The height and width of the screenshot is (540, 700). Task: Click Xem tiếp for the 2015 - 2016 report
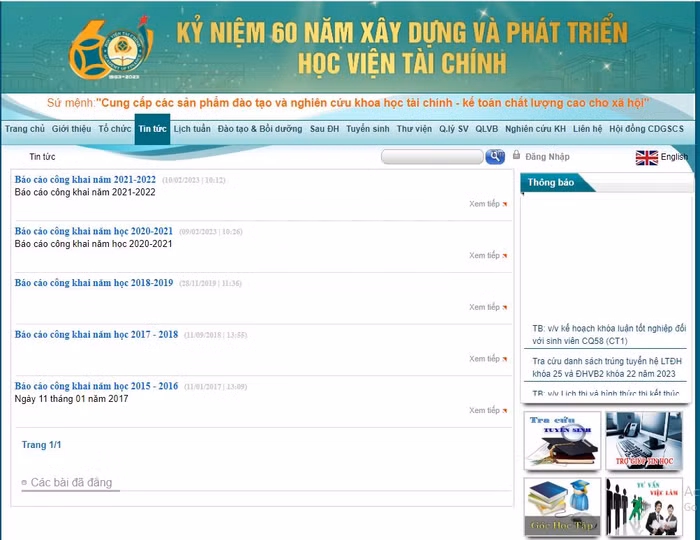coord(484,410)
